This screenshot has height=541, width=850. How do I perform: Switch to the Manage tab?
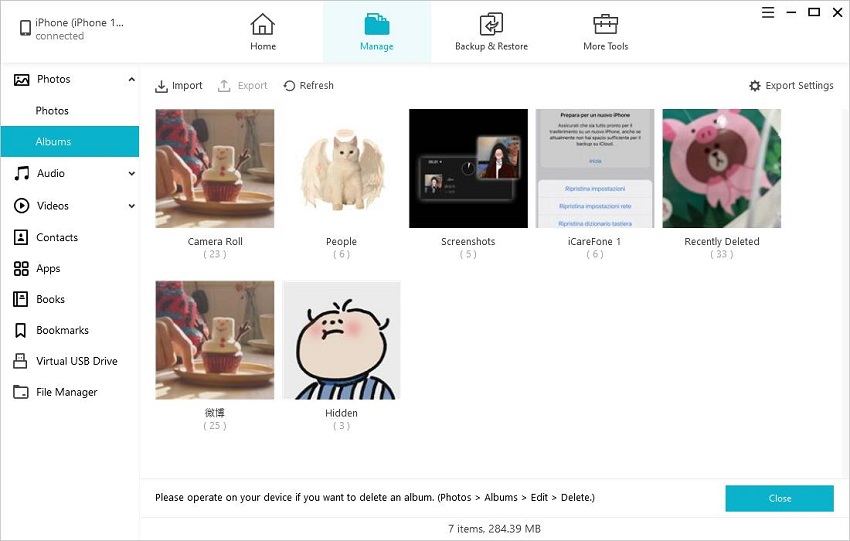click(377, 31)
